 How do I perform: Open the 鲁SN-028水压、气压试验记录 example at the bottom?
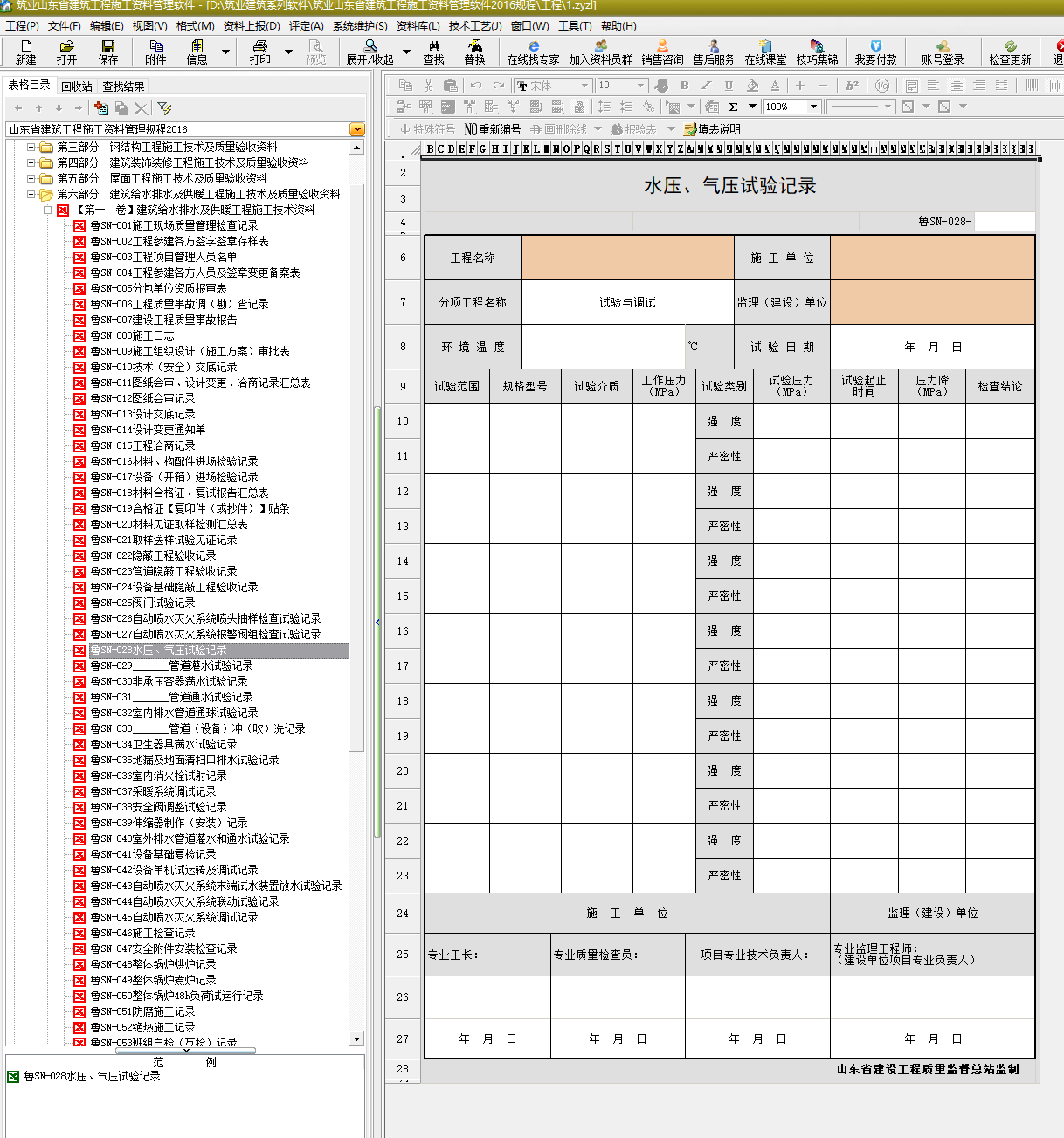92,1076
